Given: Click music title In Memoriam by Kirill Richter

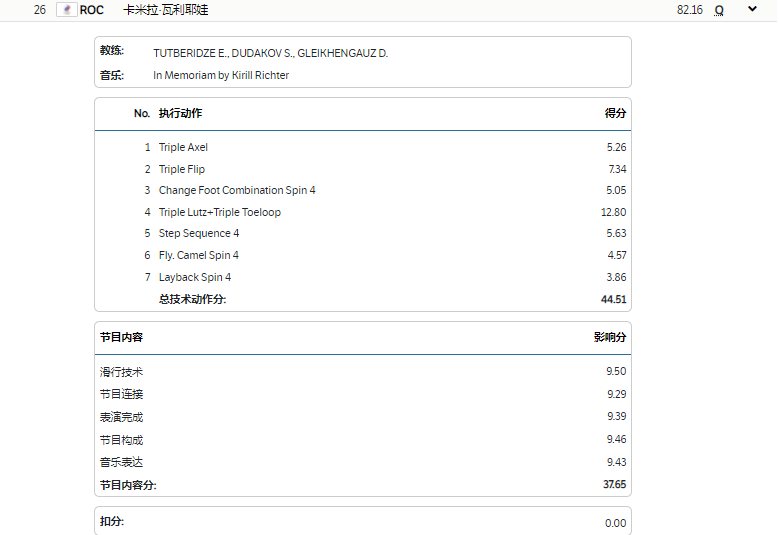Looking at the screenshot, I should pyautogui.click(x=221, y=75).
